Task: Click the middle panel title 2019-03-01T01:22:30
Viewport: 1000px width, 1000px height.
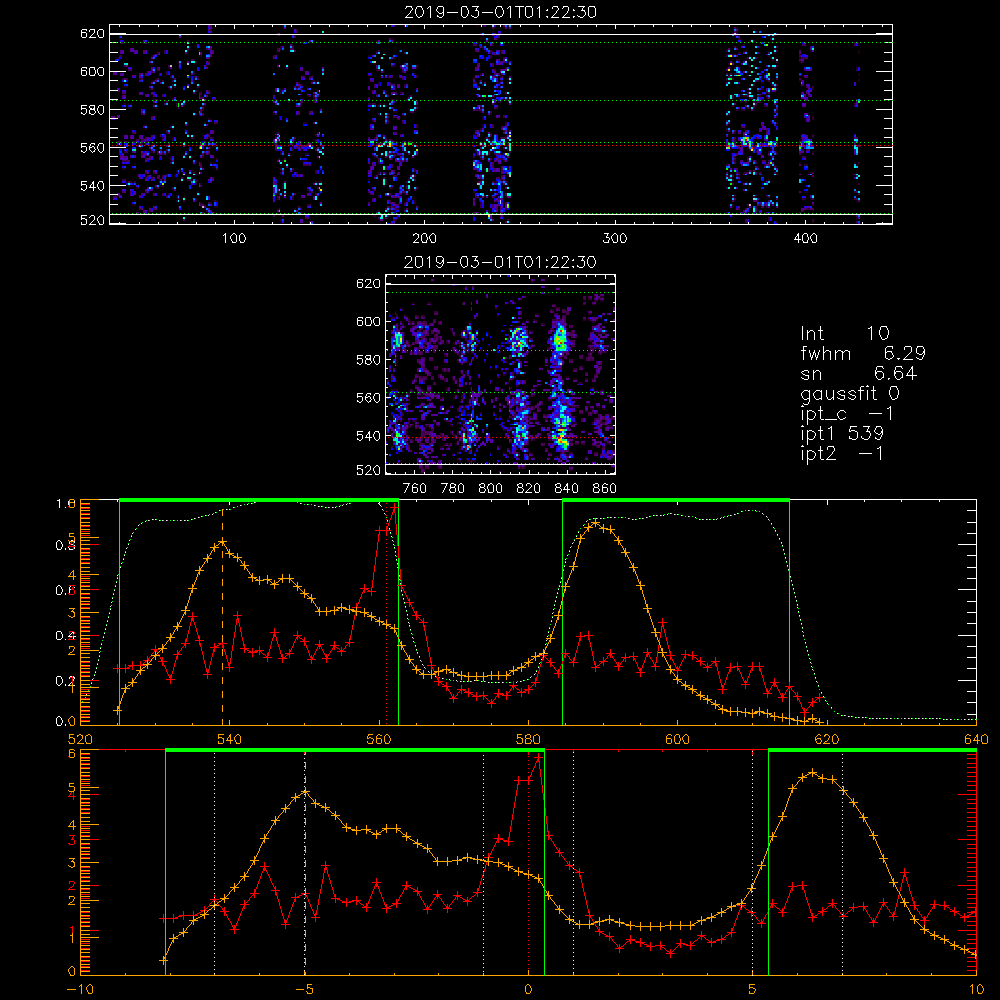Action: pos(500,262)
